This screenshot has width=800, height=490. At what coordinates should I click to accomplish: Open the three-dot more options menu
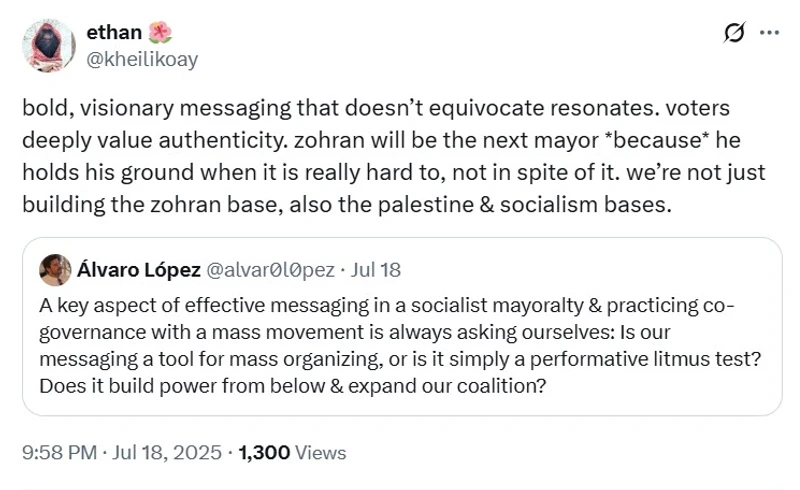click(769, 33)
